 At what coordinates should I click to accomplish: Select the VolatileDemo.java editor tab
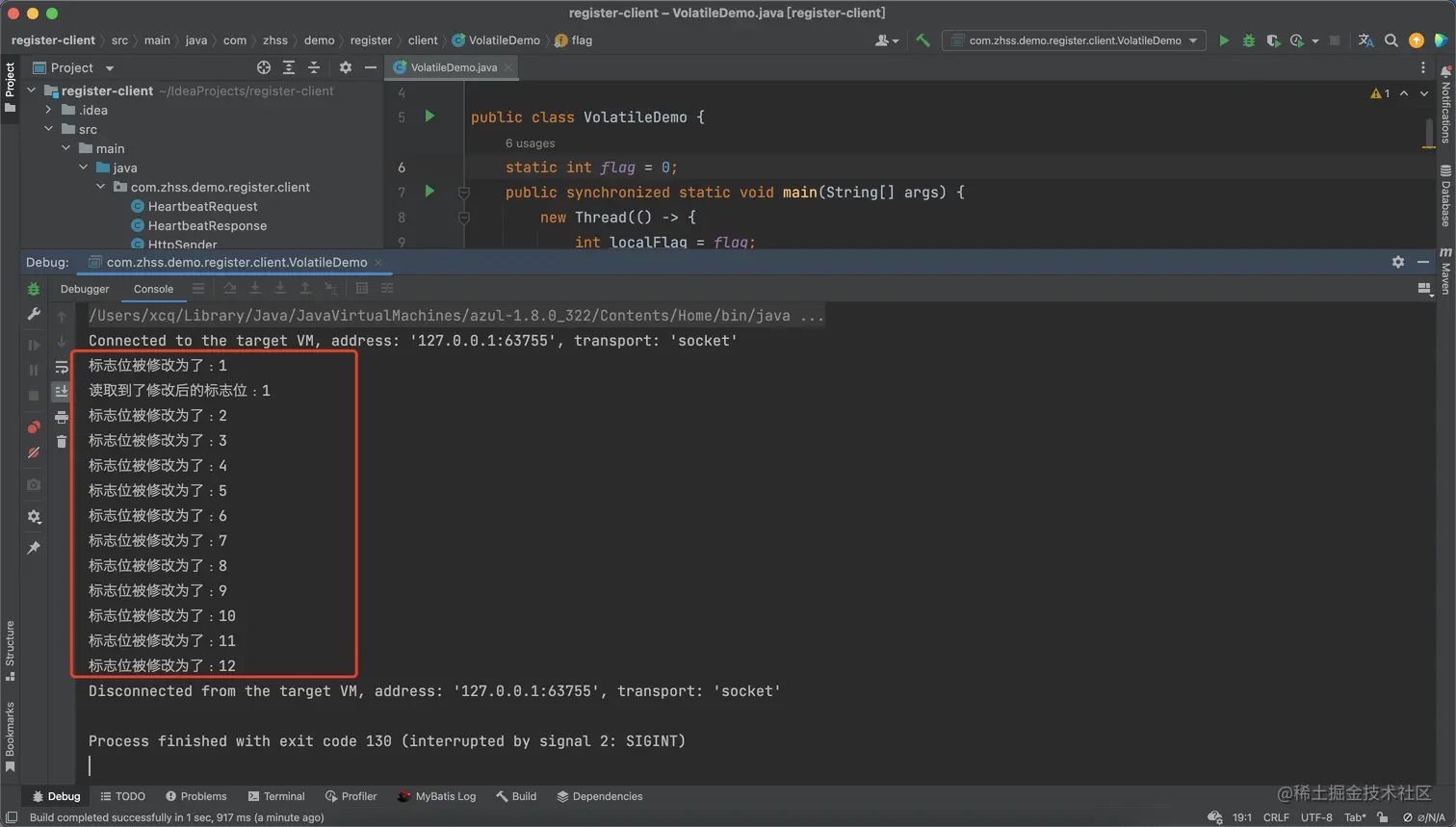click(454, 67)
